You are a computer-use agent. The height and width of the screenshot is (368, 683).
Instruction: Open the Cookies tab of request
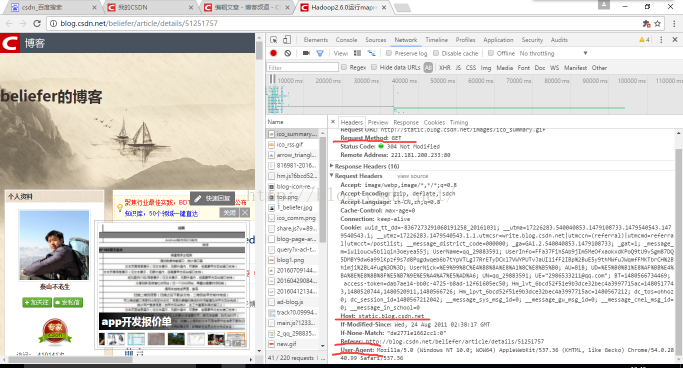pyautogui.click(x=434, y=122)
